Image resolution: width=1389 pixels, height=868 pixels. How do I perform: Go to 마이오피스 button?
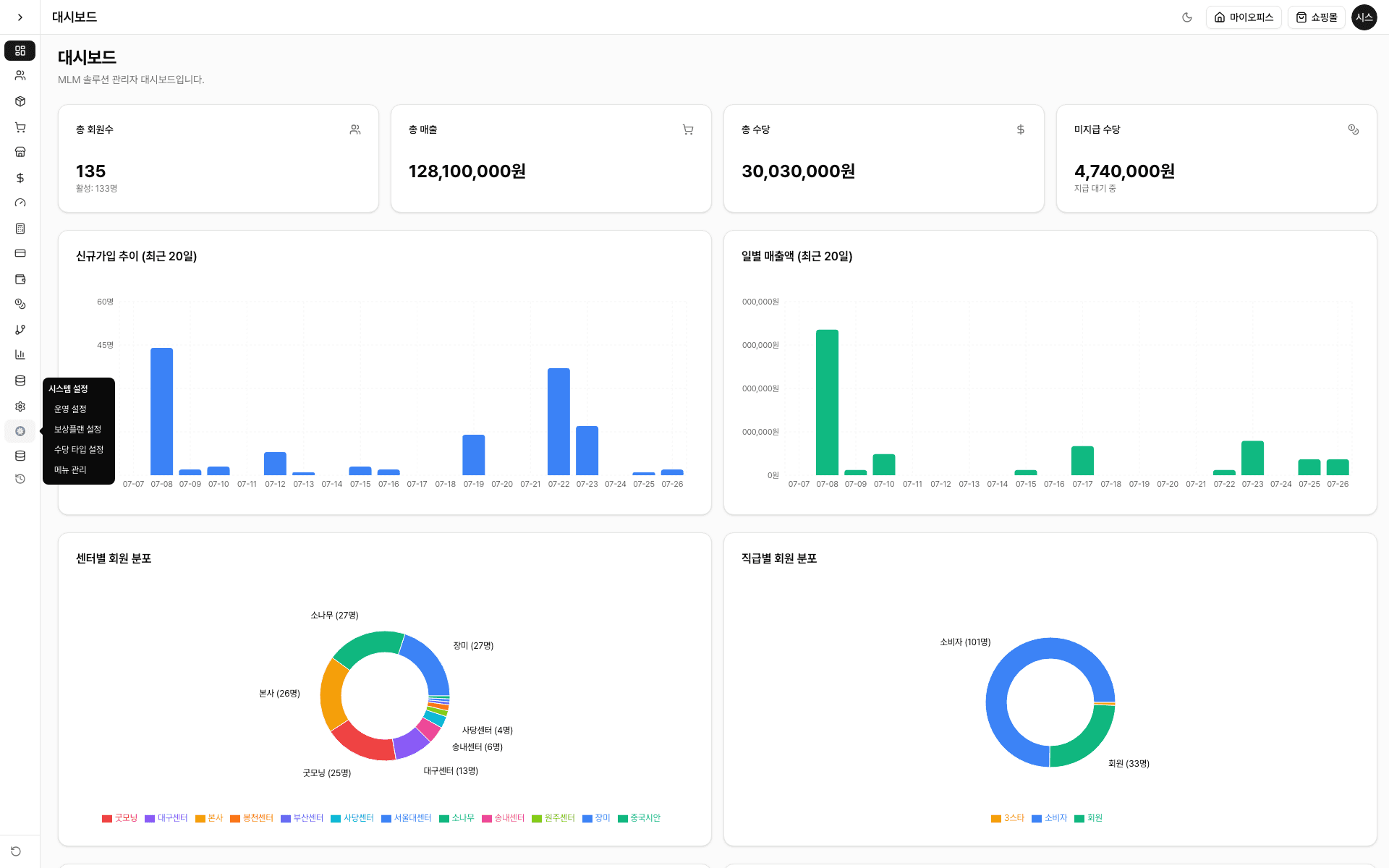point(1244,17)
